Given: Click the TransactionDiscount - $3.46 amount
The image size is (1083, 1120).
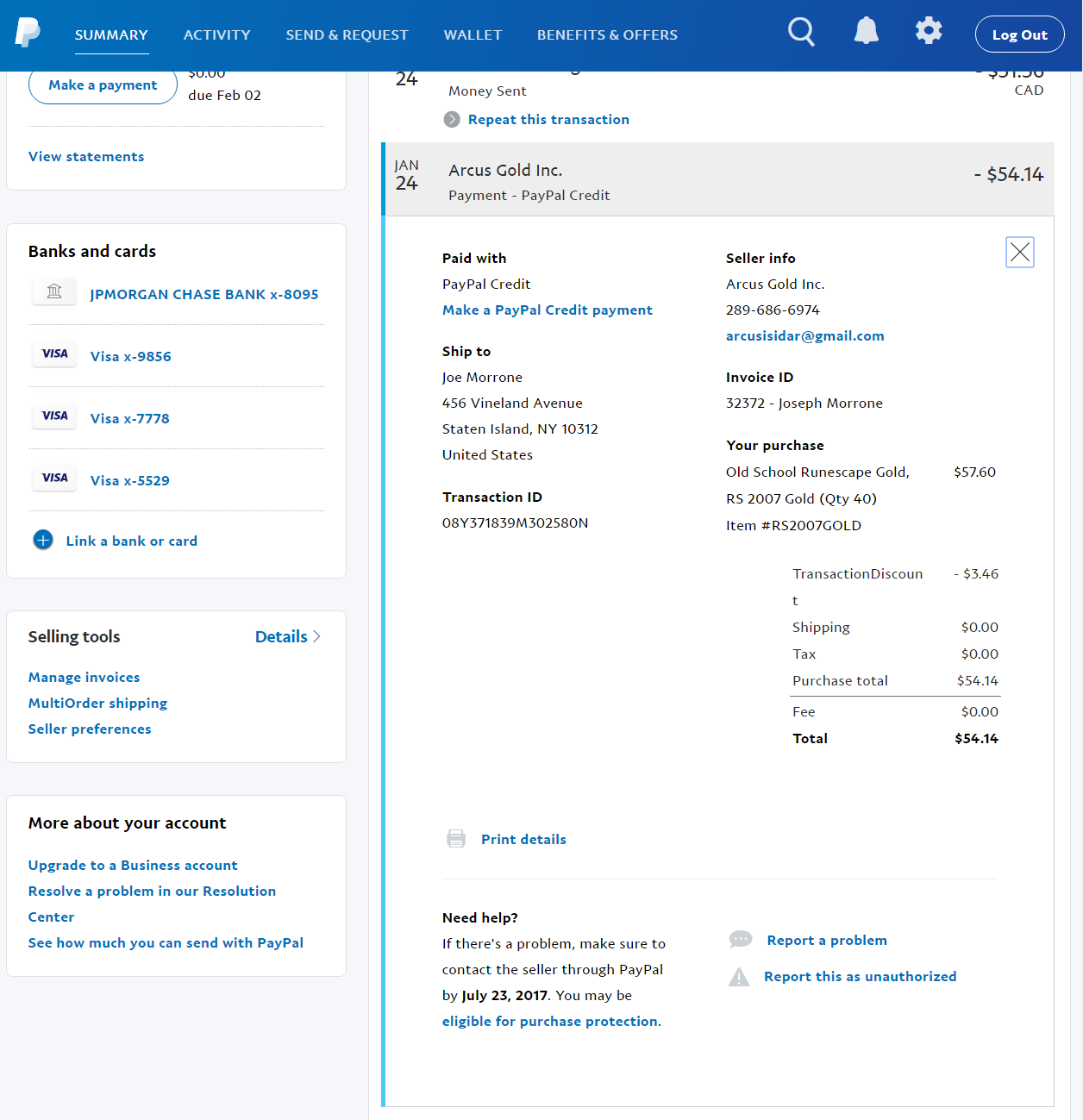Looking at the screenshot, I should pyautogui.click(x=976, y=574).
